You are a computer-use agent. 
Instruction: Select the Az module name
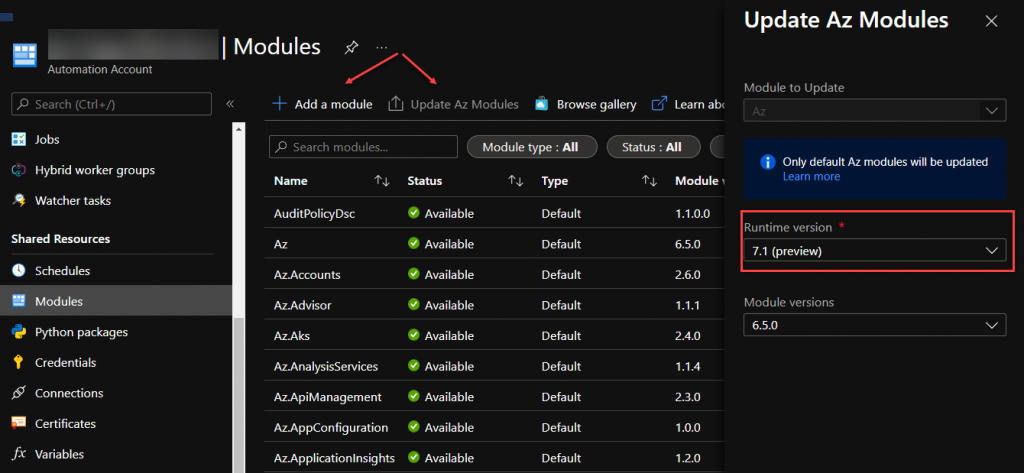281,244
